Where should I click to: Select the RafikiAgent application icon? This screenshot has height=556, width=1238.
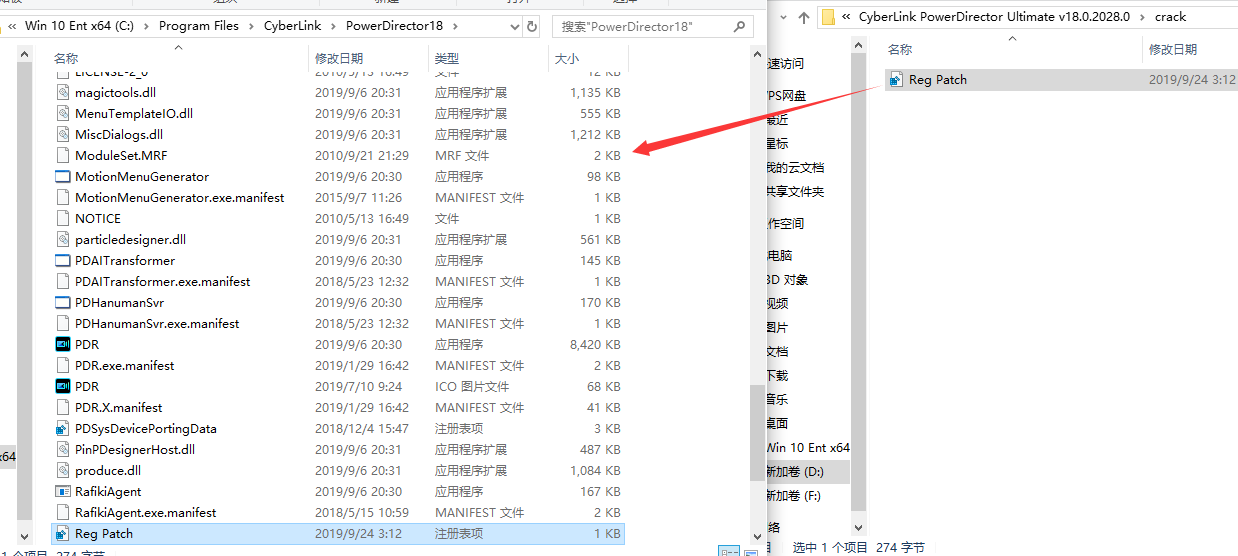click(63, 491)
